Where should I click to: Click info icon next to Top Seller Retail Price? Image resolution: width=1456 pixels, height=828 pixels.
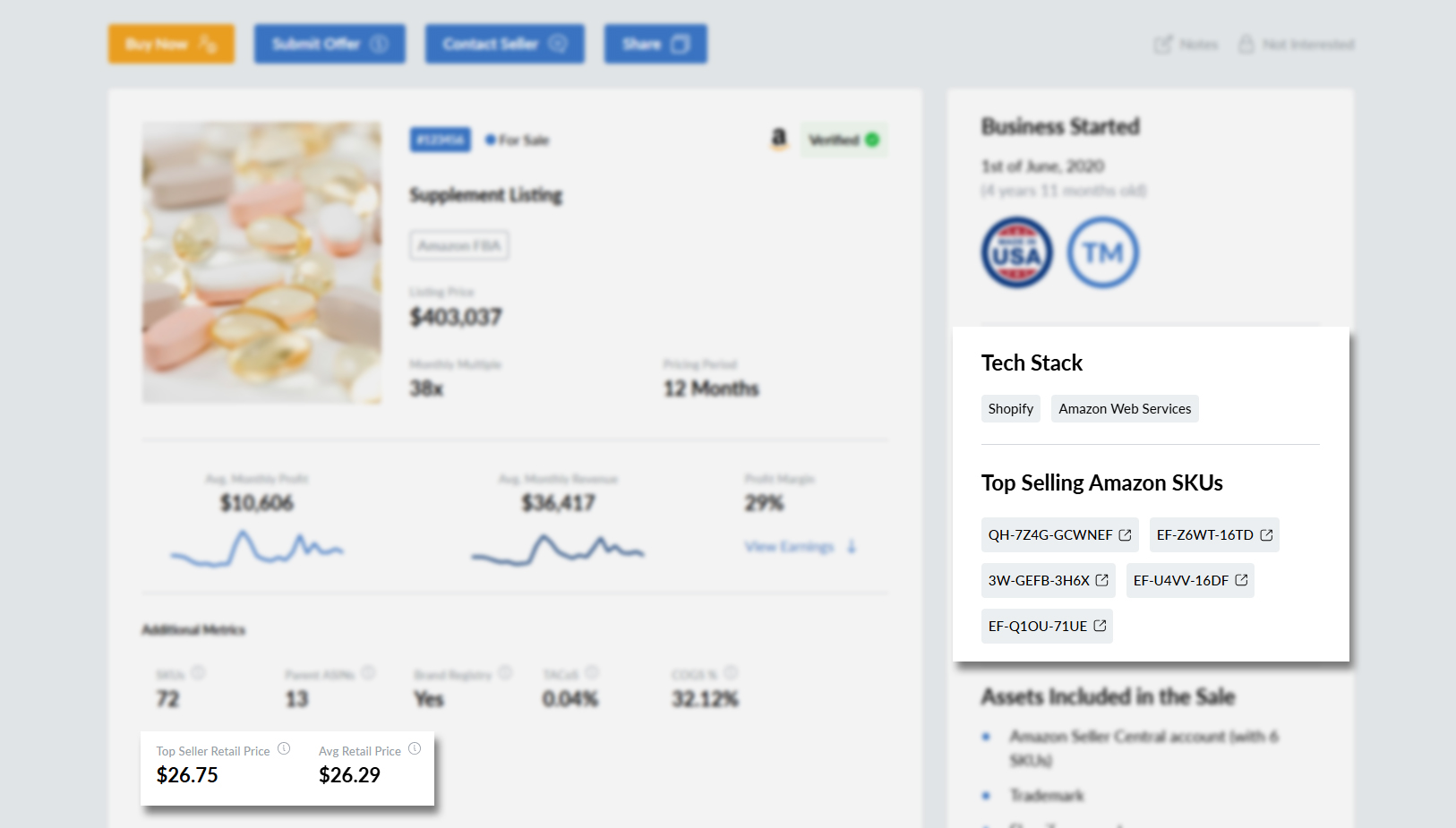[x=284, y=748]
